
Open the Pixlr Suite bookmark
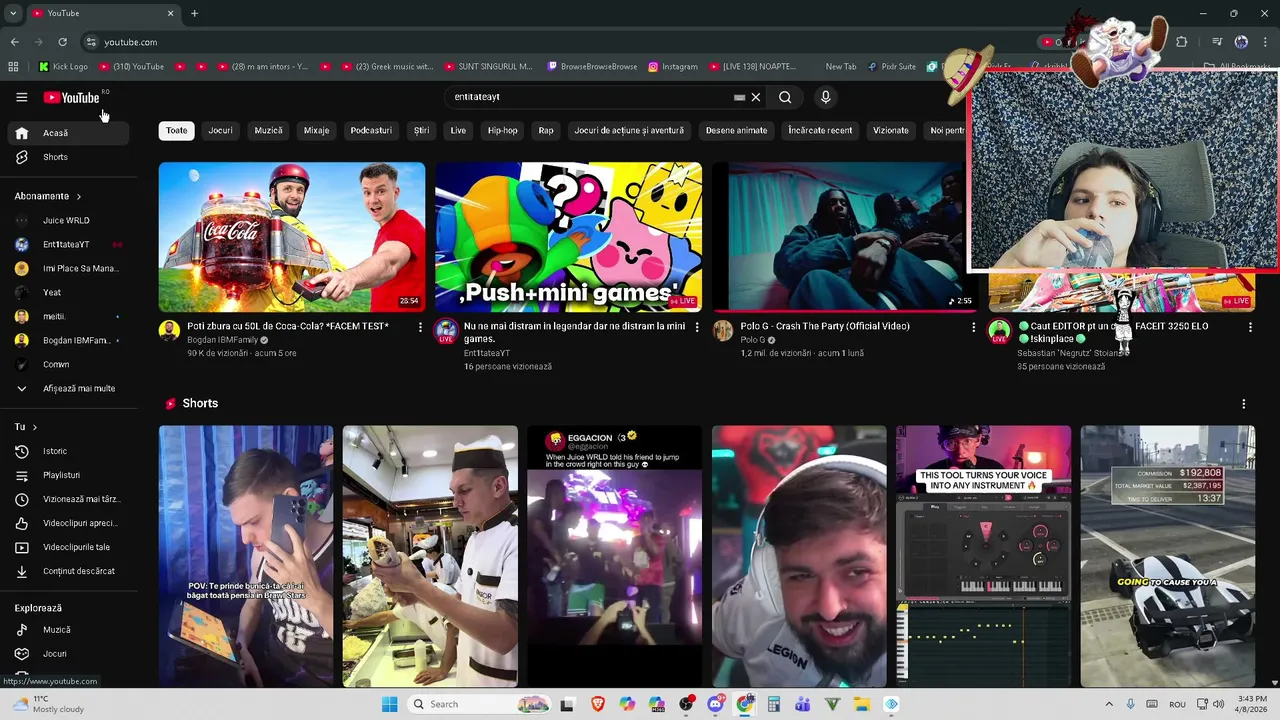[x=892, y=67]
